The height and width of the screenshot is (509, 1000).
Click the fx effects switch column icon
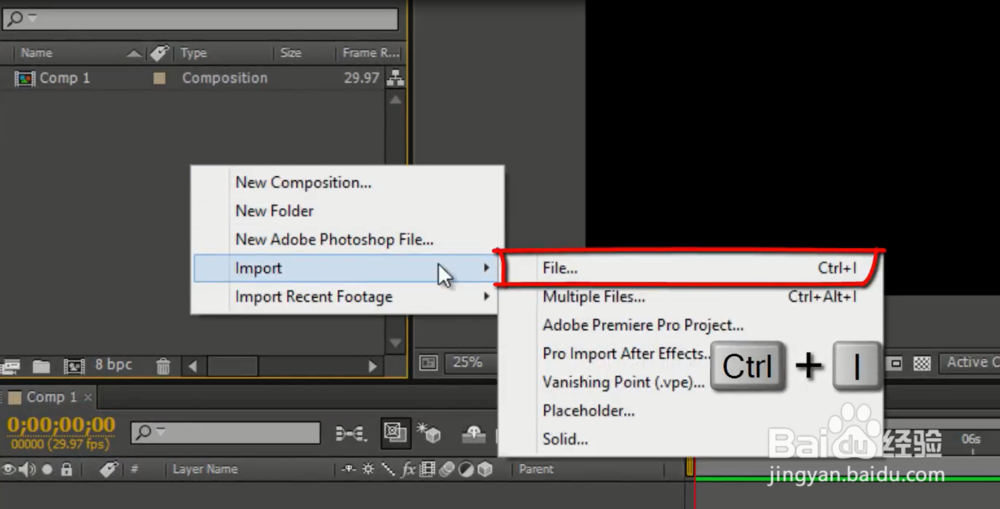click(x=408, y=469)
